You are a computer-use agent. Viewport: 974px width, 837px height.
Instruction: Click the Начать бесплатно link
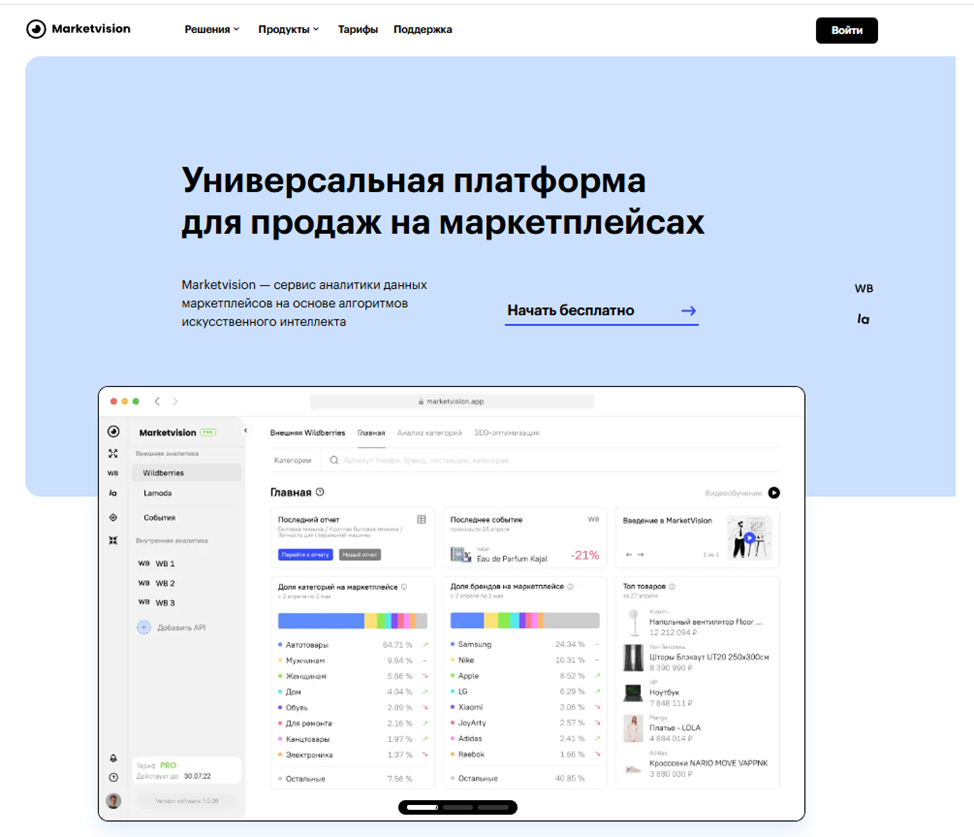tap(573, 311)
